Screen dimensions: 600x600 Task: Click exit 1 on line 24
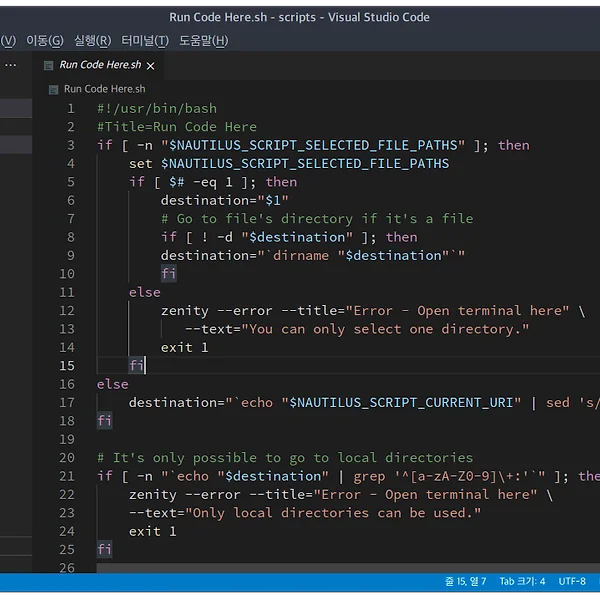(153, 531)
